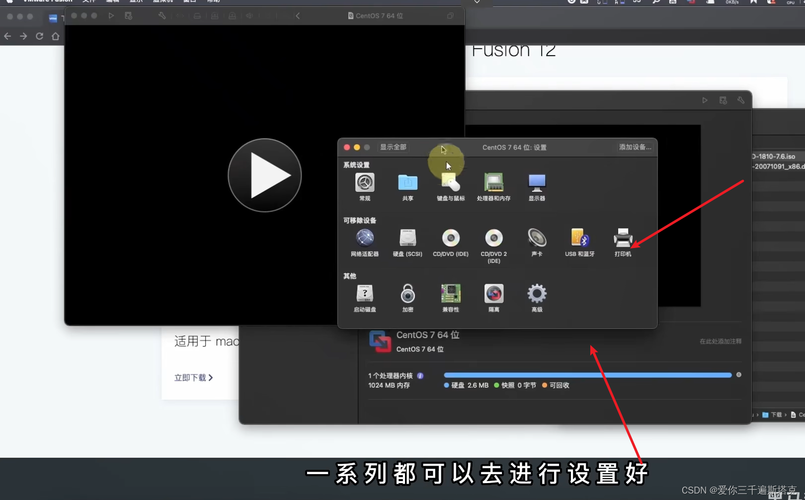Screen dimensions: 805x500
Task: Open 隔离 (Isolation) icon
Action: click(494, 294)
